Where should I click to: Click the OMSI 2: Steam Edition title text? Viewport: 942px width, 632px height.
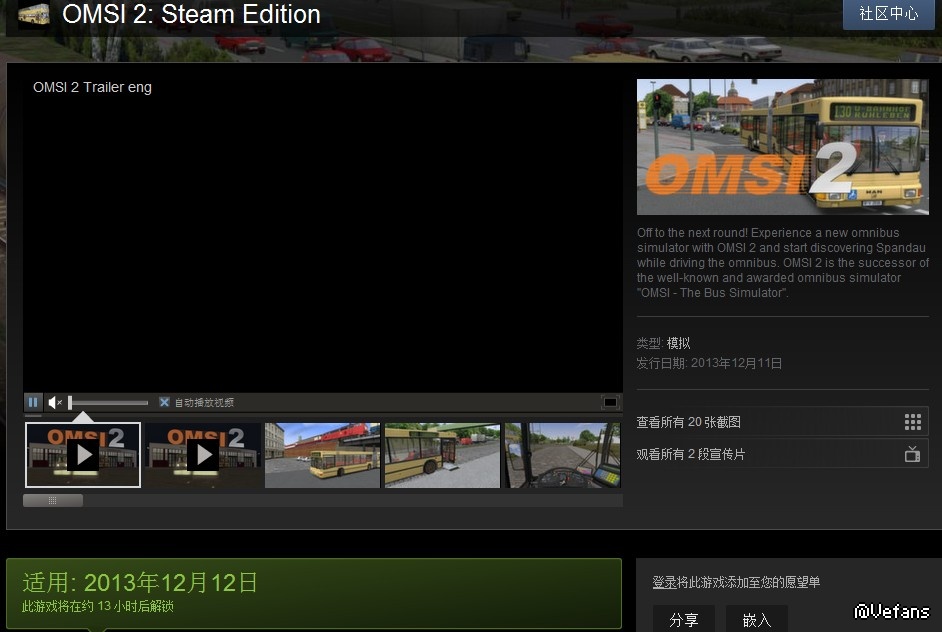(191, 14)
